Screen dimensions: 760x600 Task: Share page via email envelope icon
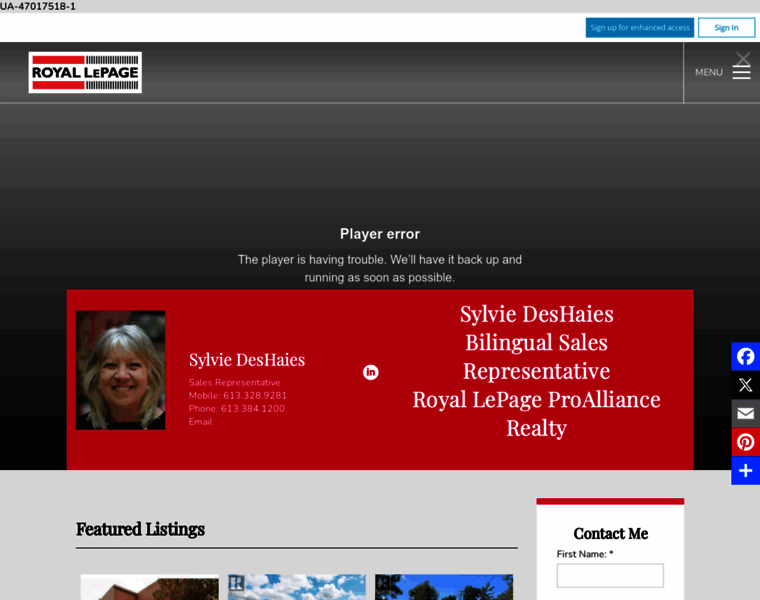click(745, 413)
